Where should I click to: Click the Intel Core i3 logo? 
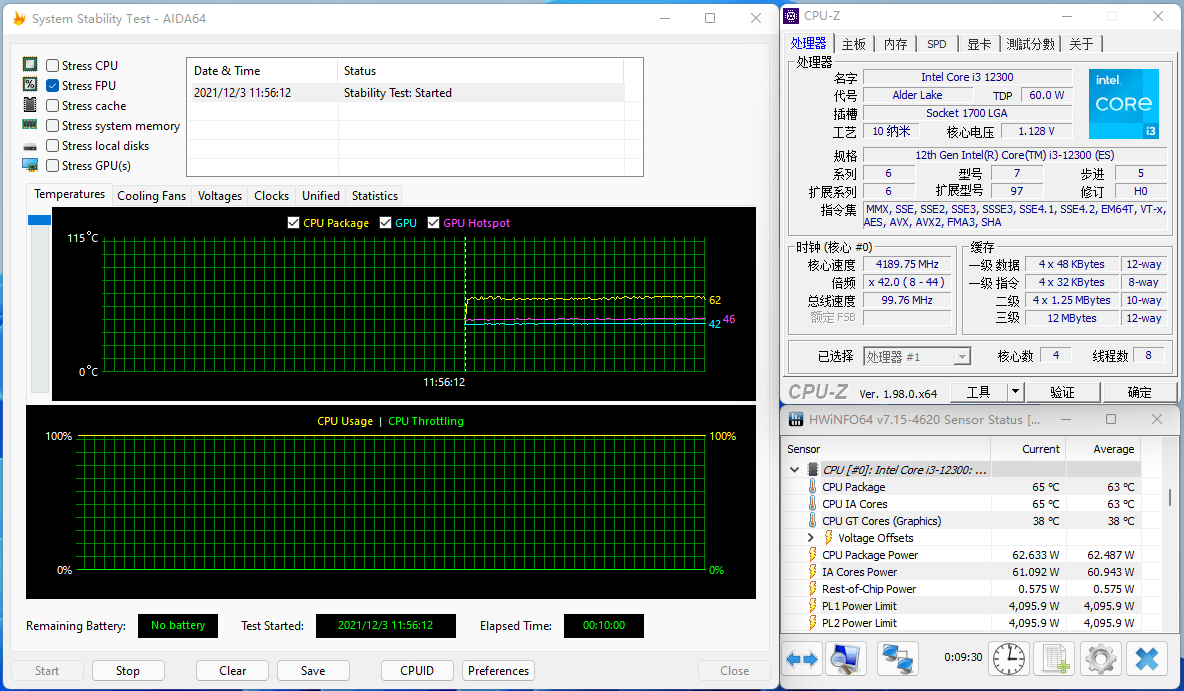click(x=1123, y=104)
